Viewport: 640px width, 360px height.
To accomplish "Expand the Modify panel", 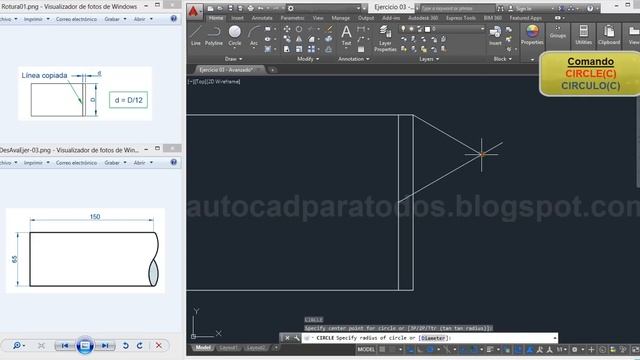I will 308,59.
